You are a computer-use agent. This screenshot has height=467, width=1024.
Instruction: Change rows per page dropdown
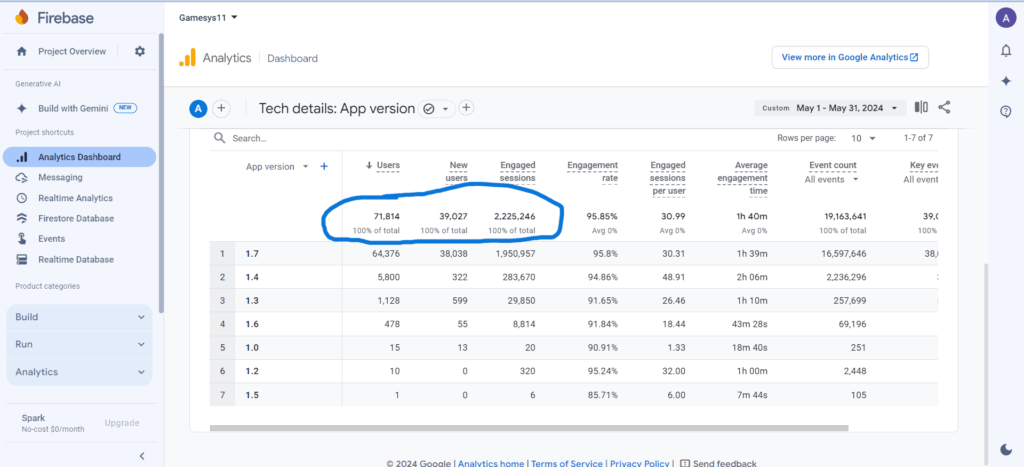863,138
